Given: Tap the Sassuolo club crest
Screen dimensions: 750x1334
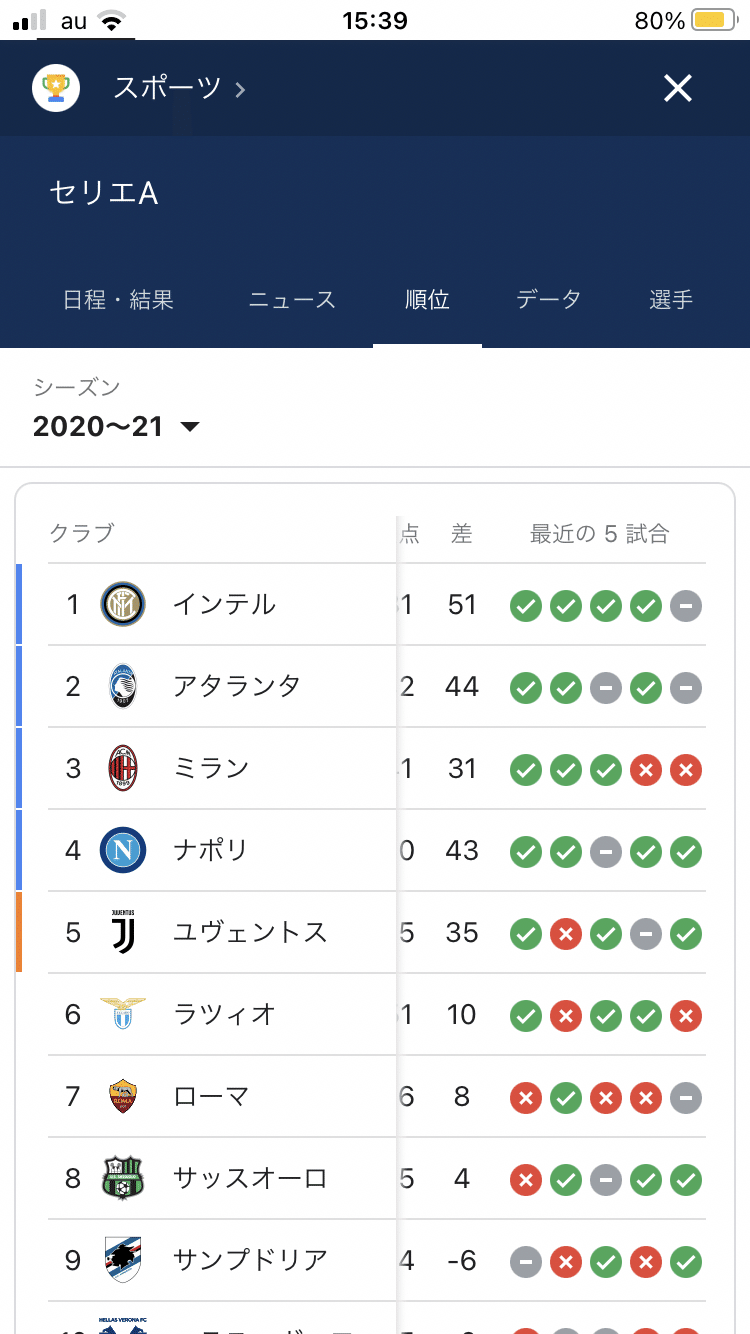Looking at the screenshot, I should point(123,1179).
